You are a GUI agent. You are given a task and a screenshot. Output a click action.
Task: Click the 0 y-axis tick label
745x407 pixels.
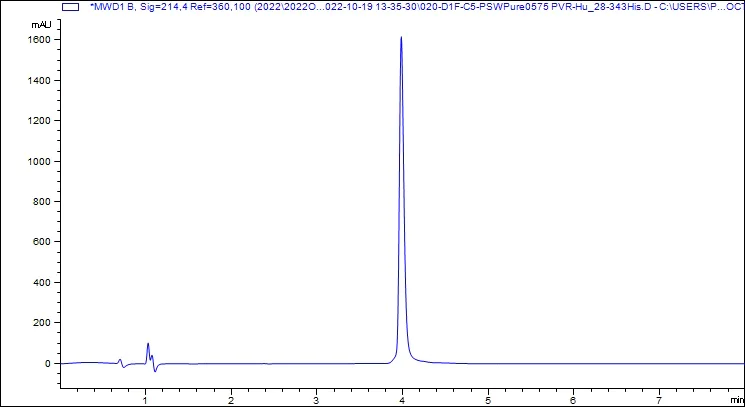tap(48, 364)
